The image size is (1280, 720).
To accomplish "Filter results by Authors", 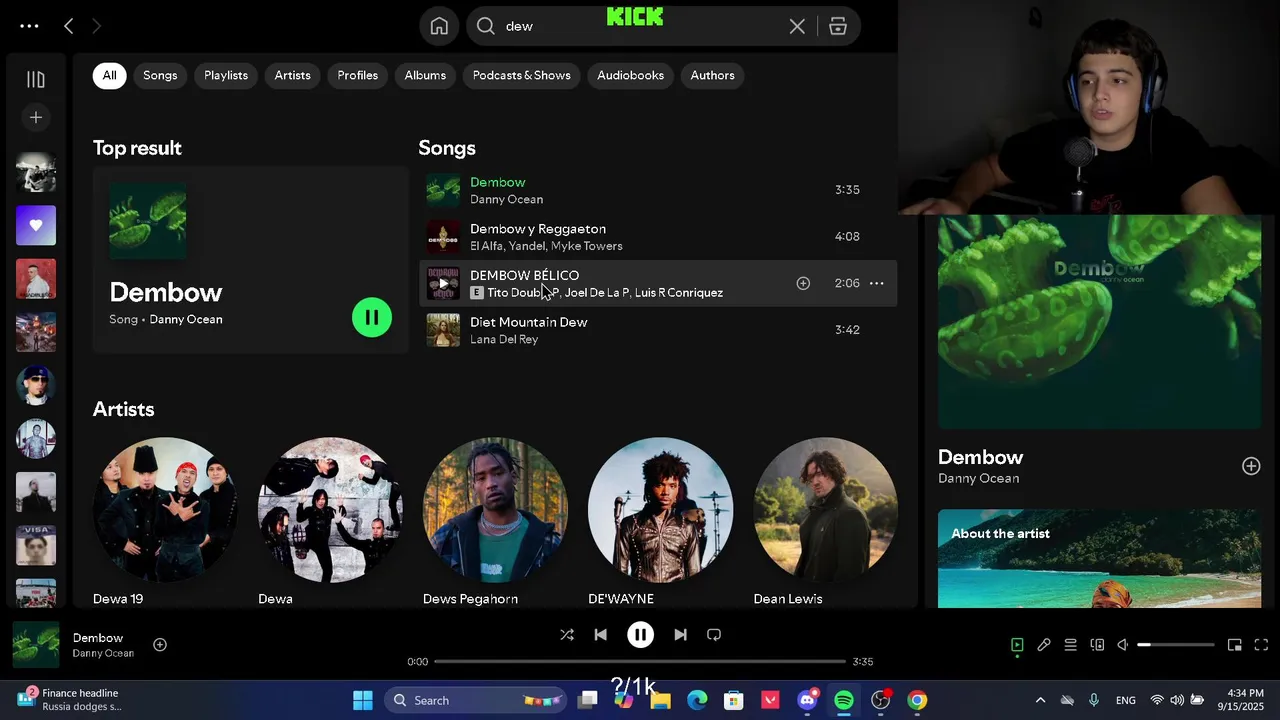I will (x=712, y=75).
